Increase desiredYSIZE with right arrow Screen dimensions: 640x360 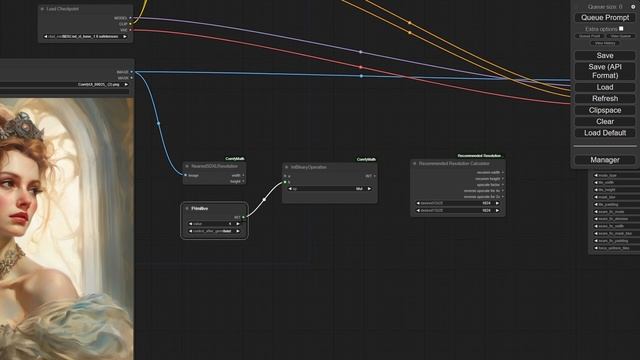498,211
